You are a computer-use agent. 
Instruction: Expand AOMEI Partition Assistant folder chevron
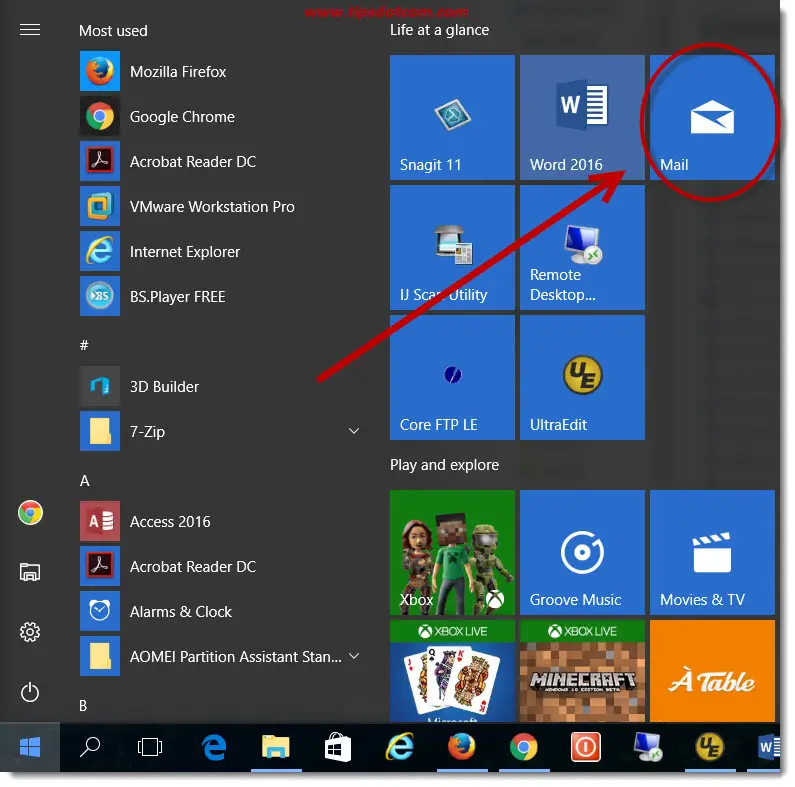coord(354,656)
